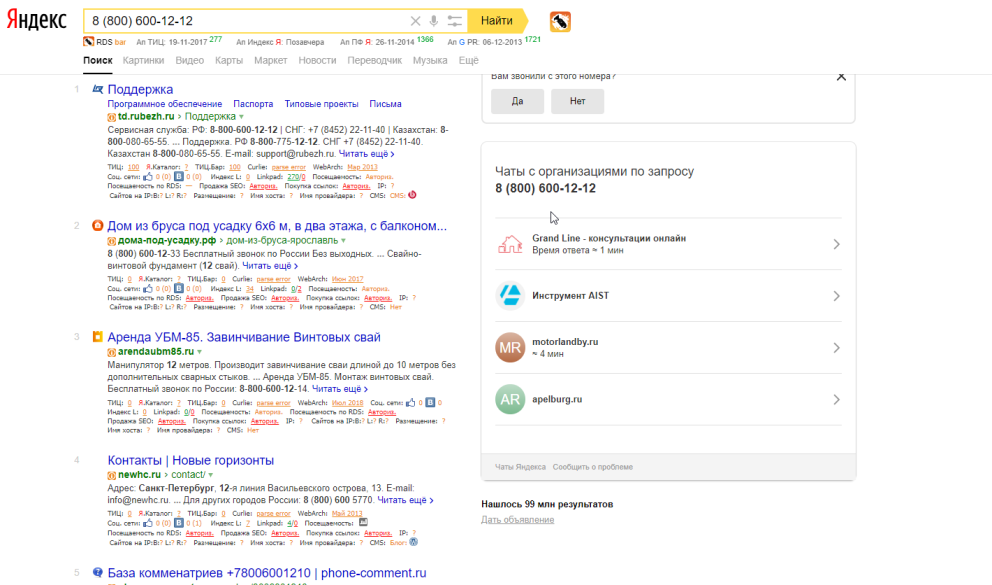Click the microphone voice search icon

click(433, 21)
